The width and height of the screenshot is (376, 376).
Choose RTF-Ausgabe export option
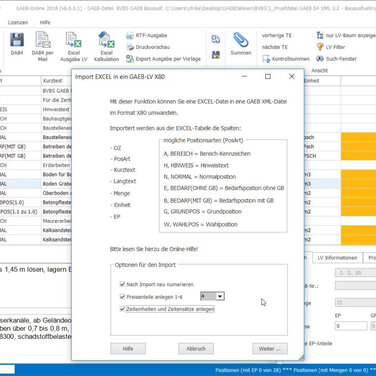tap(146, 36)
